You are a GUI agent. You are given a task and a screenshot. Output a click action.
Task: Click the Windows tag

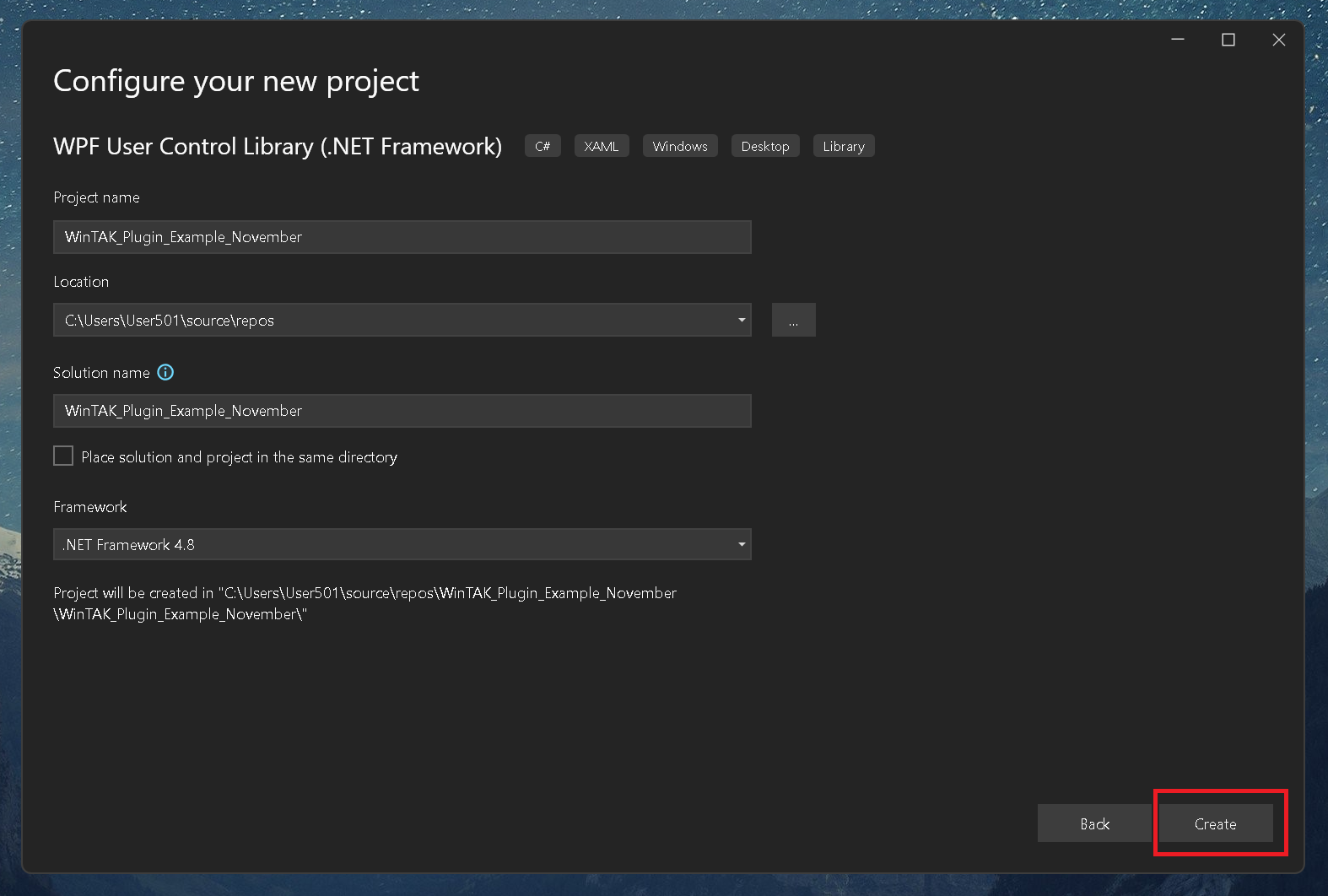(680, 146)
